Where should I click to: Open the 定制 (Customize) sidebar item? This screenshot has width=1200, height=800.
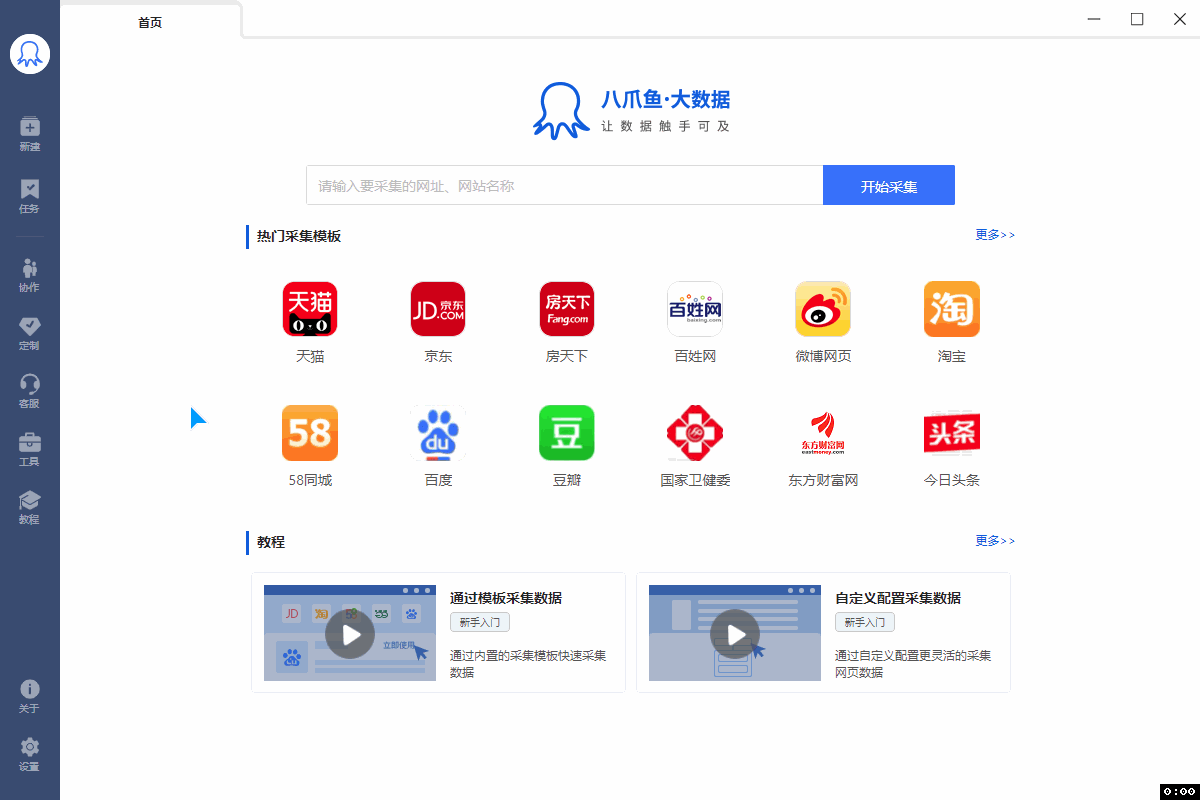click(x=30, y=333)
